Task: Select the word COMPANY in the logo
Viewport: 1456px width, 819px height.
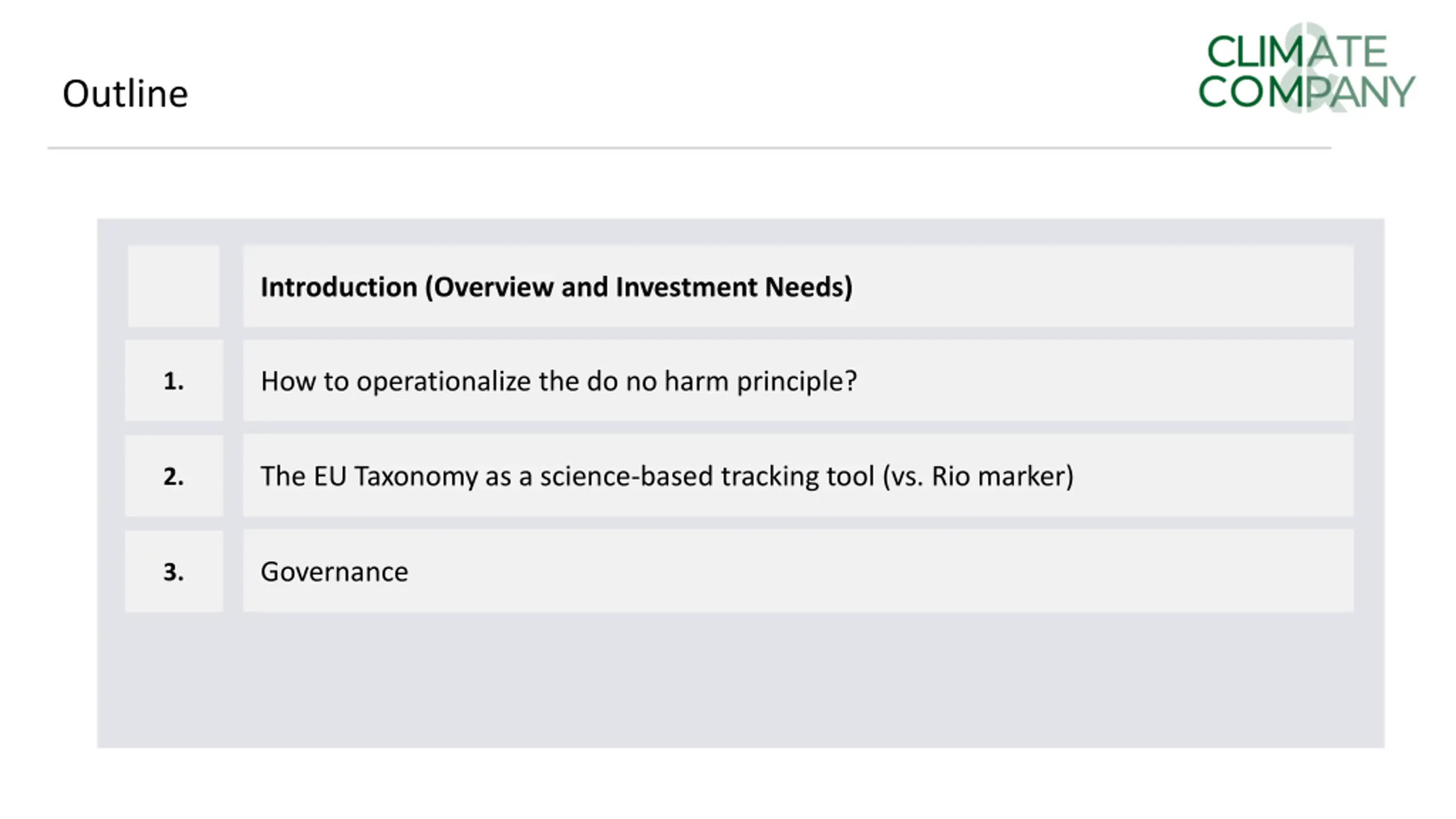Action: [1306, 91]
